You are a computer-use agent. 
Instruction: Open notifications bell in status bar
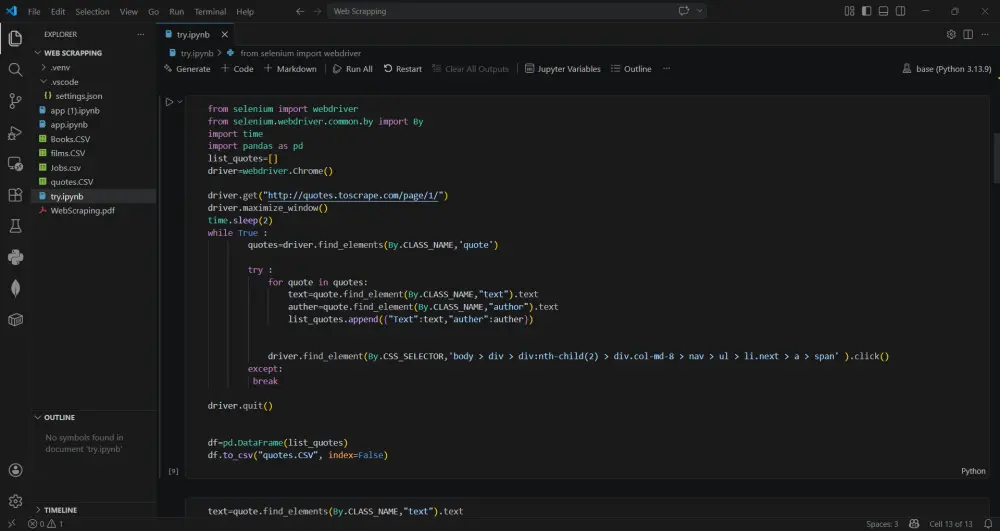[988, 524]
